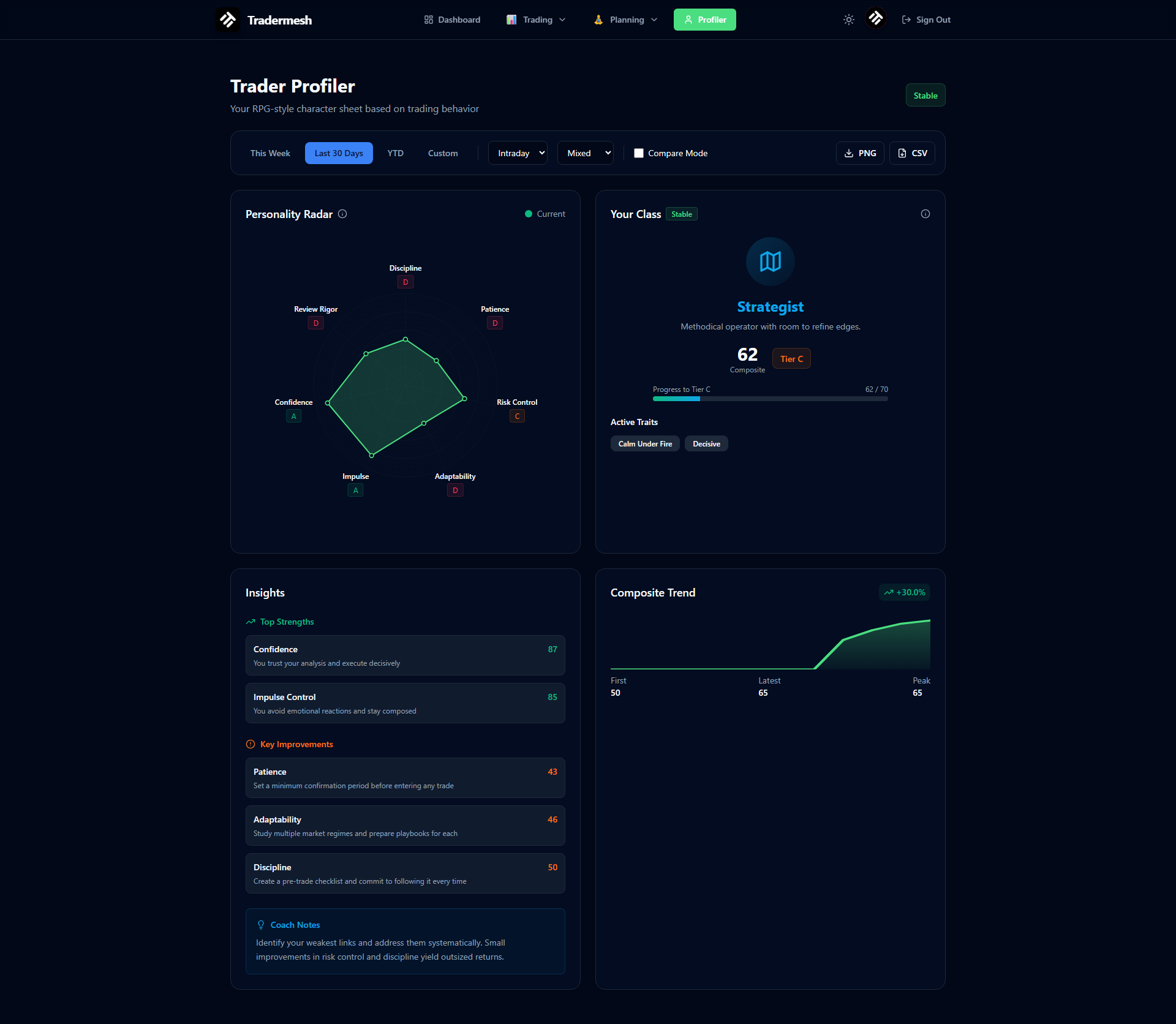This screenshot has height=1024, width=1176.
Task: Click the Progress to Tier C bar
Action: tap(771, 399)
